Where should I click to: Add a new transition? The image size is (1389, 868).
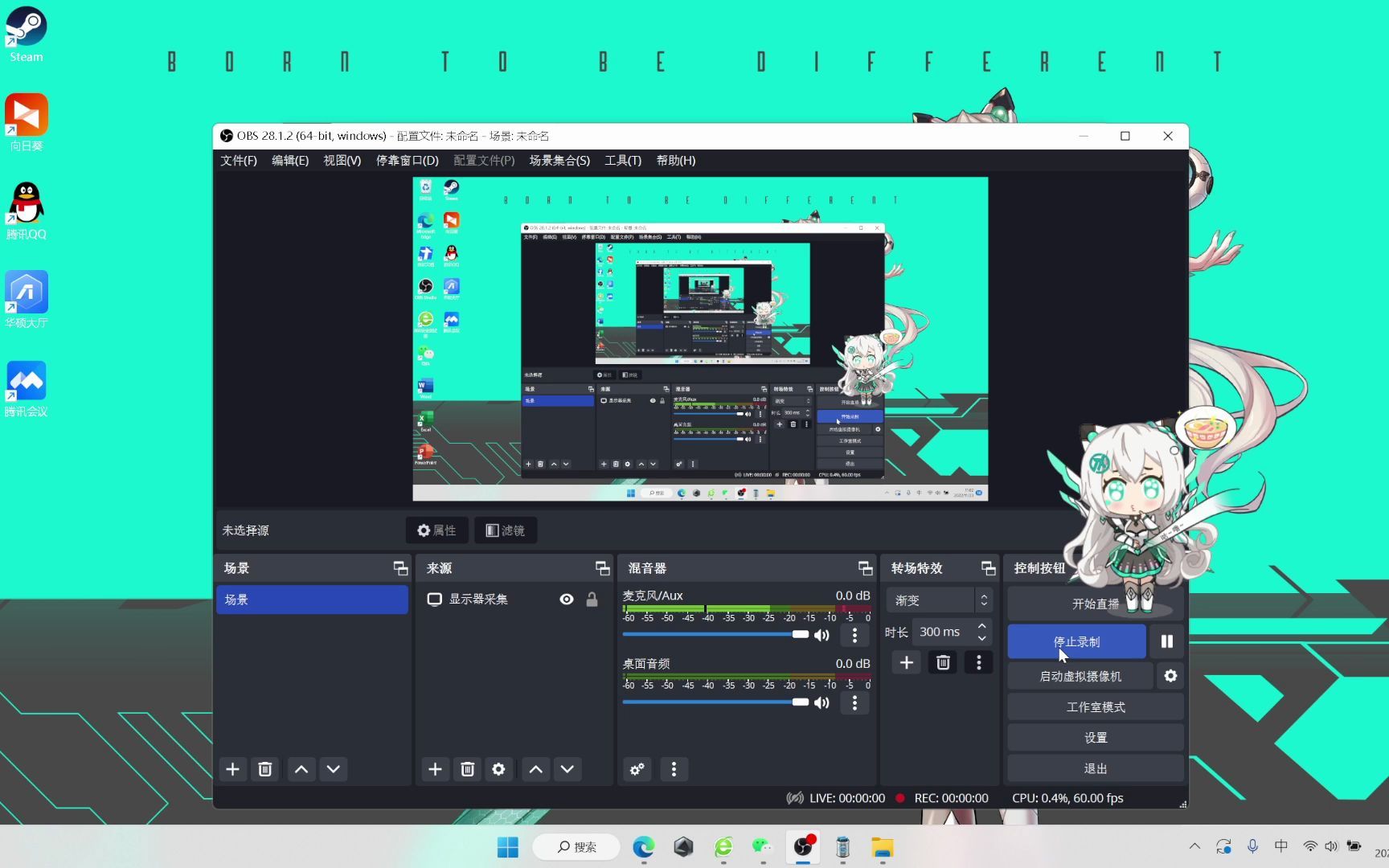coord(907,662)
